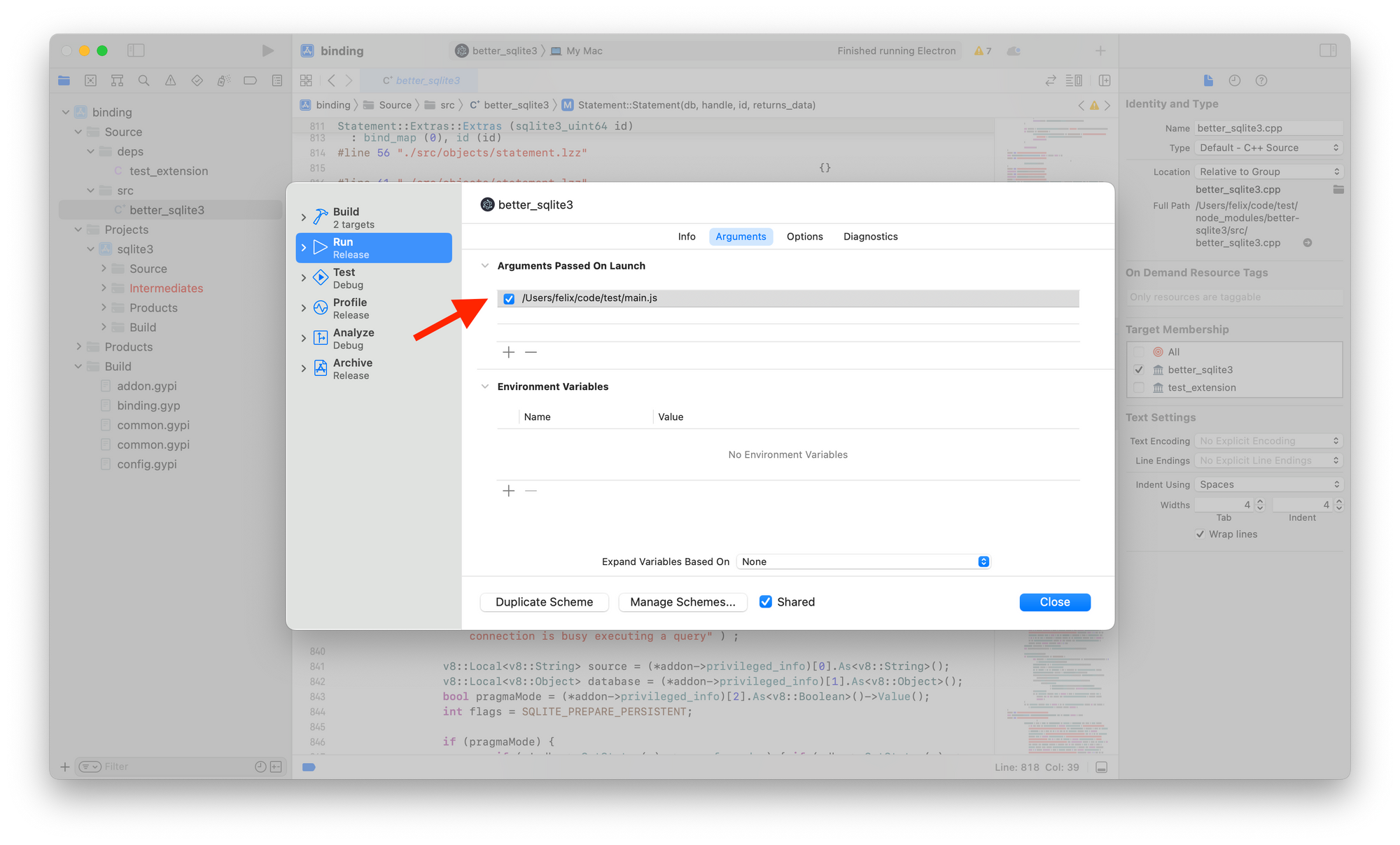Click the Manage Schemes button
The width and height of the screenshot is (1400, 845).
(x=682, y=602)
